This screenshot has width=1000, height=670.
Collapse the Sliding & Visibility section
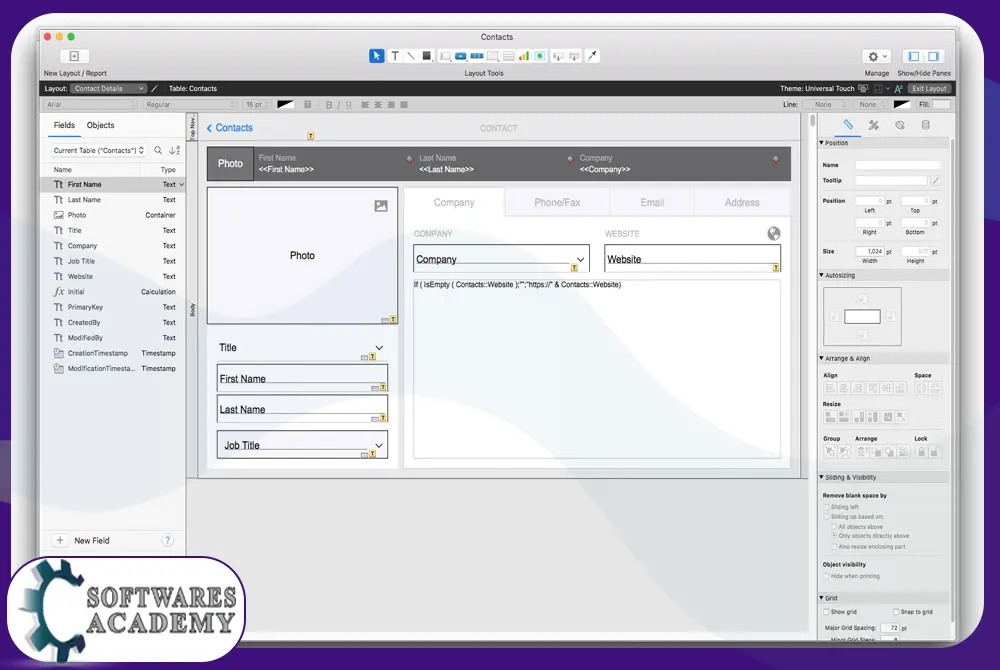coord(821,477)
